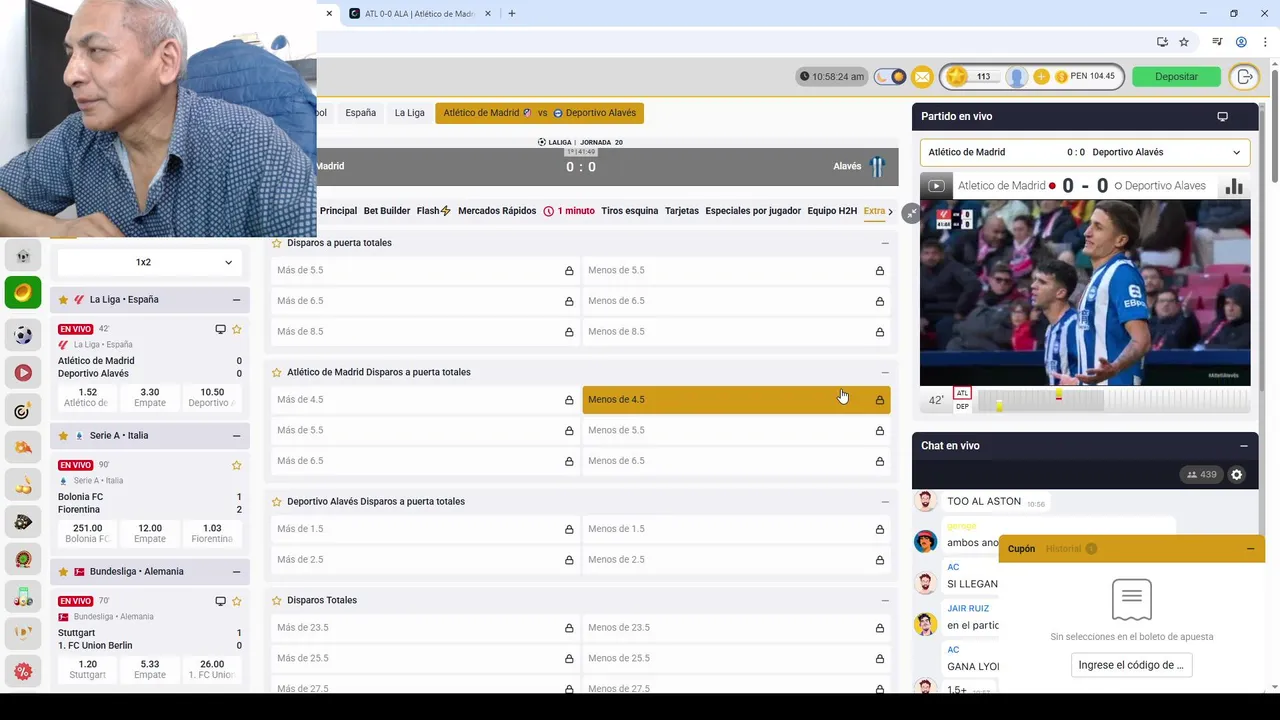Select Menos de 4.5 Atlético shots bet

coord(736,399)
